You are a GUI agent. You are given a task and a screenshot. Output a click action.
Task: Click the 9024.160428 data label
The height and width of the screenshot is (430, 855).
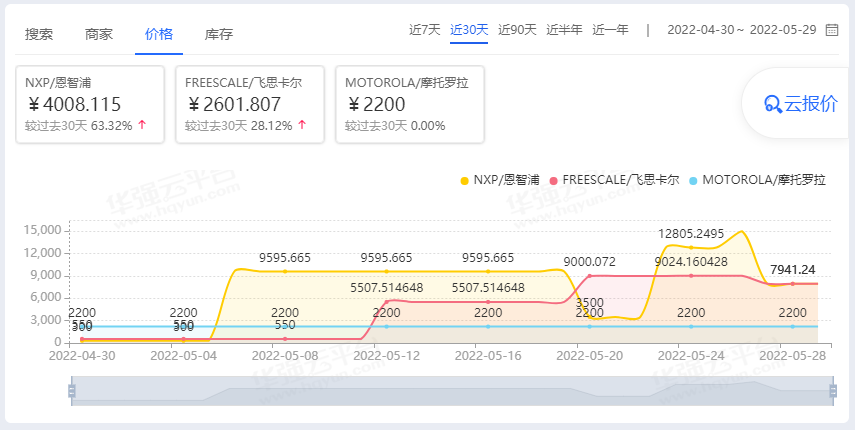click(x=691, y=262)
